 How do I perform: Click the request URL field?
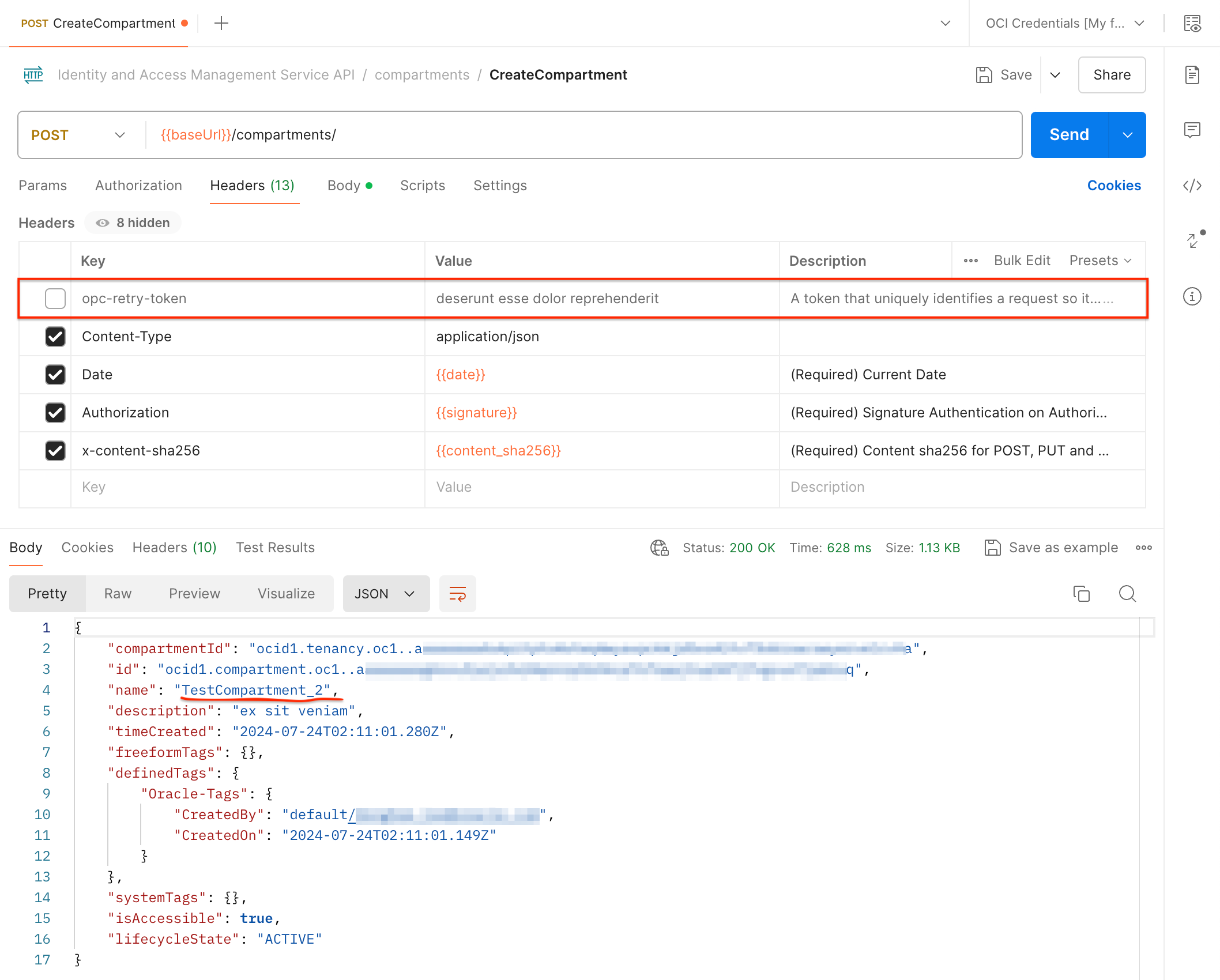coord(582,135)
